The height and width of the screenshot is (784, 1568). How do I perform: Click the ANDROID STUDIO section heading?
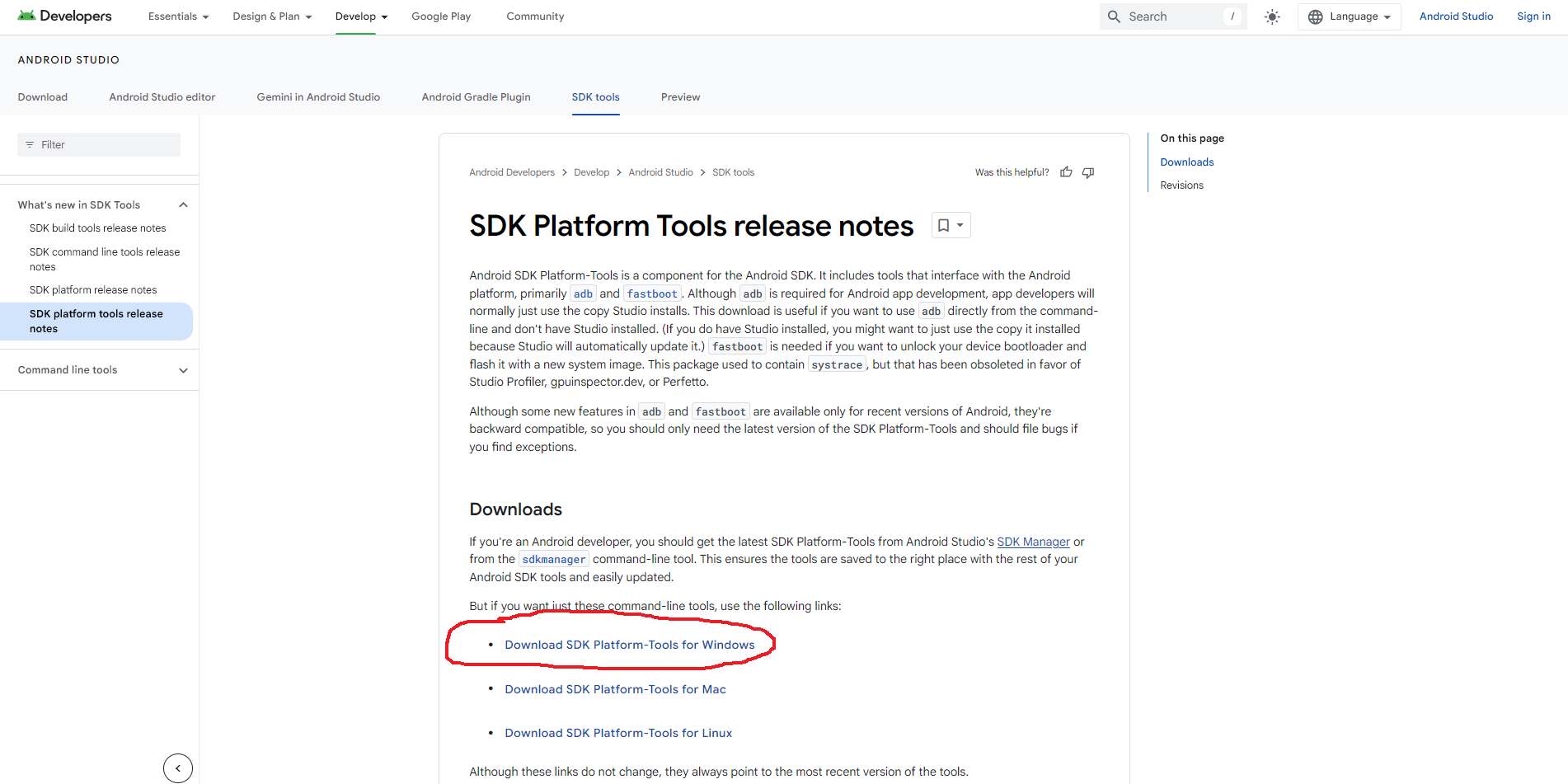(x=68, y=60)
